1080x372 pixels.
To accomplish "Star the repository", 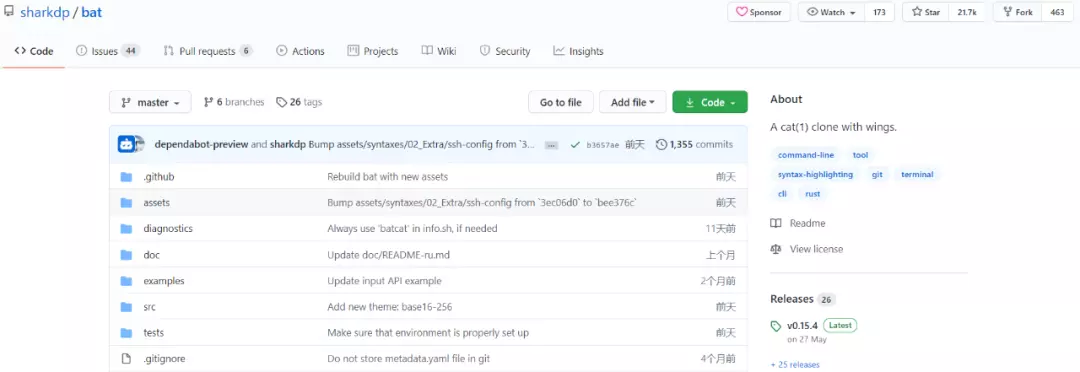I will (926, 12).
